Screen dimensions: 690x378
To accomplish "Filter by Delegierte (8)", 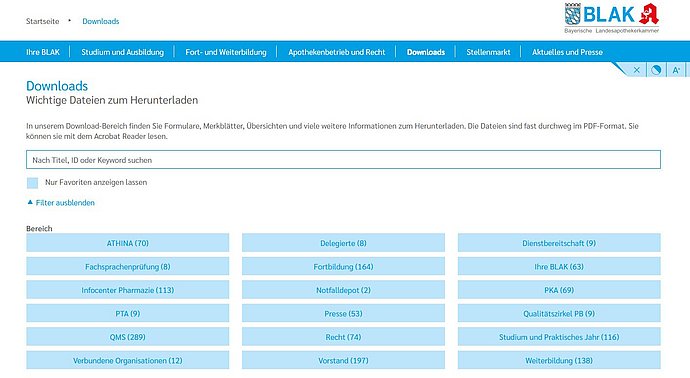I will coord(343,243).
